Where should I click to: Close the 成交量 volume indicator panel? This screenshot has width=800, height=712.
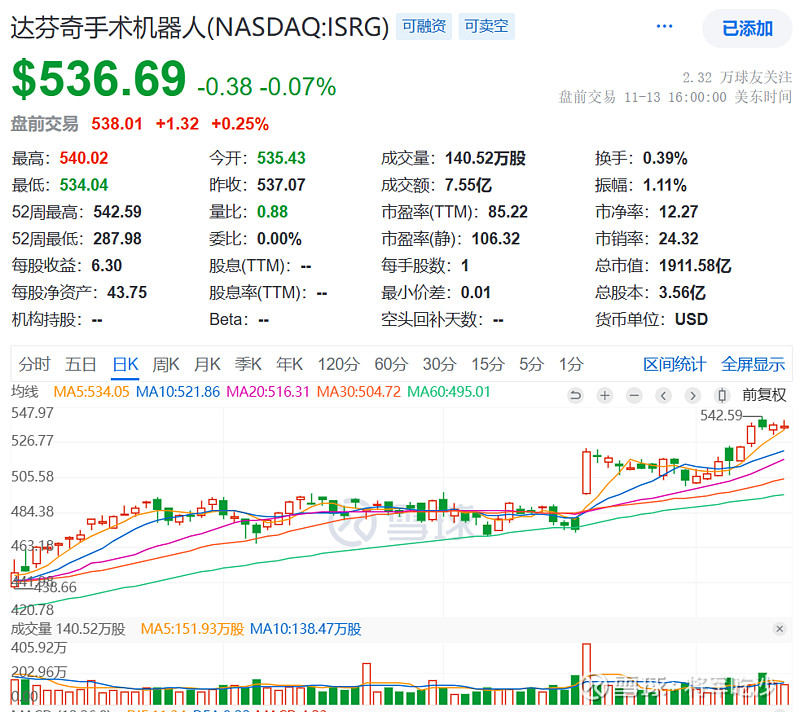(x=779, y=629)
